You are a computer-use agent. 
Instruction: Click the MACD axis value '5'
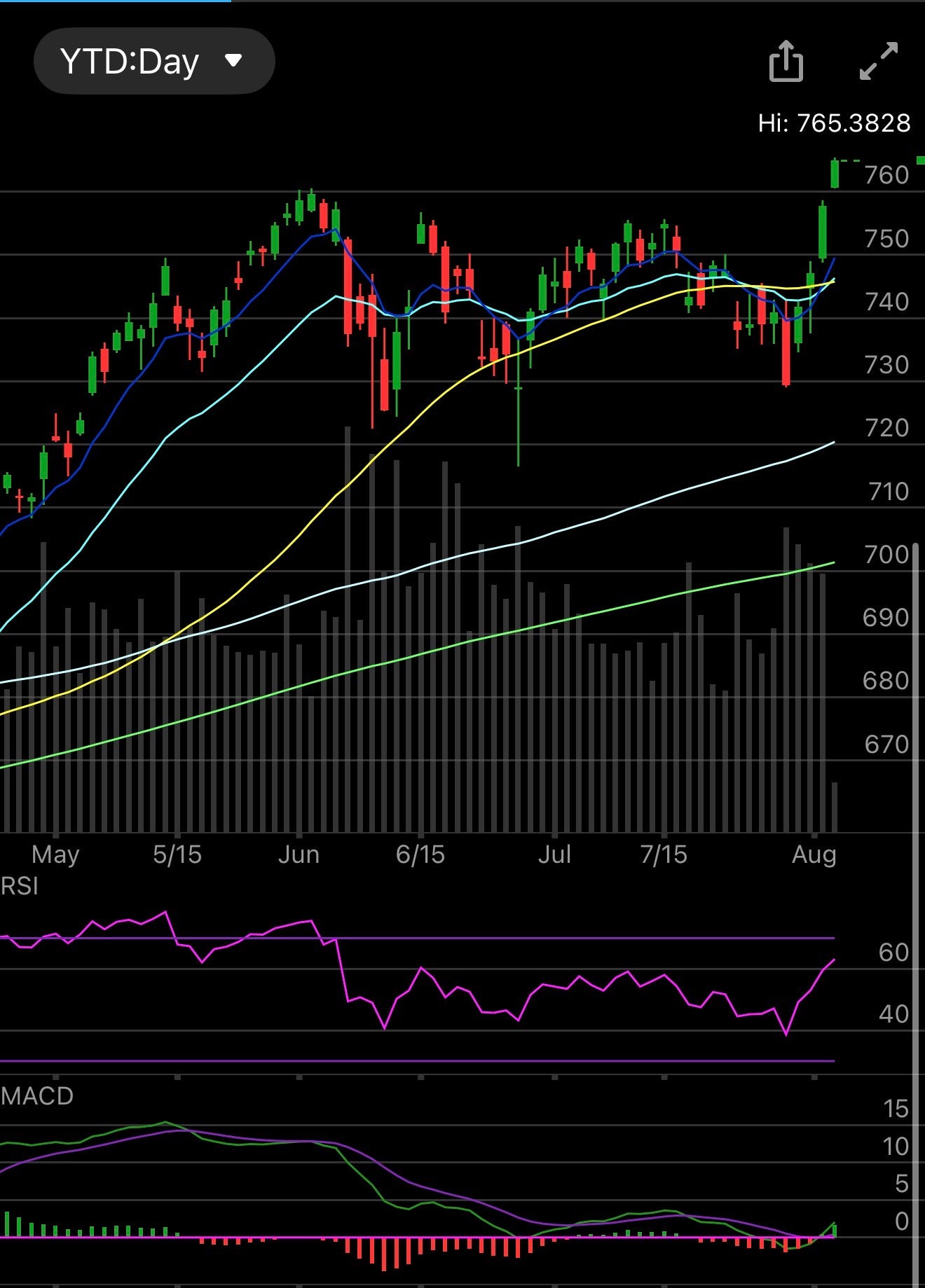(x=902, y=1184)
